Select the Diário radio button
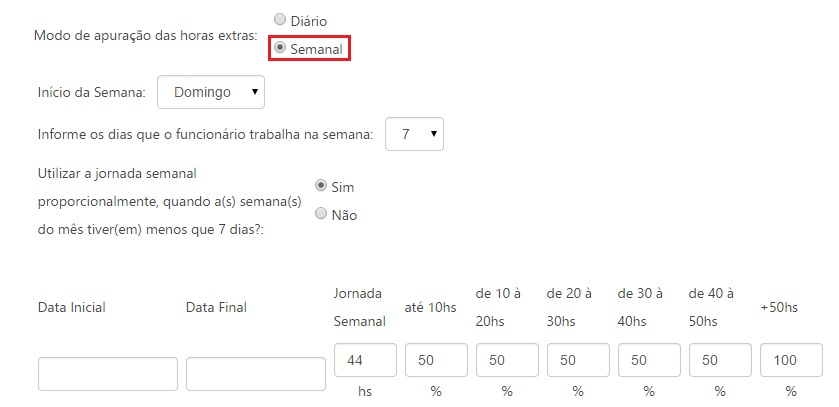Image resolution: width=839 pixels, height=407 pixels. tap(280, 20)
